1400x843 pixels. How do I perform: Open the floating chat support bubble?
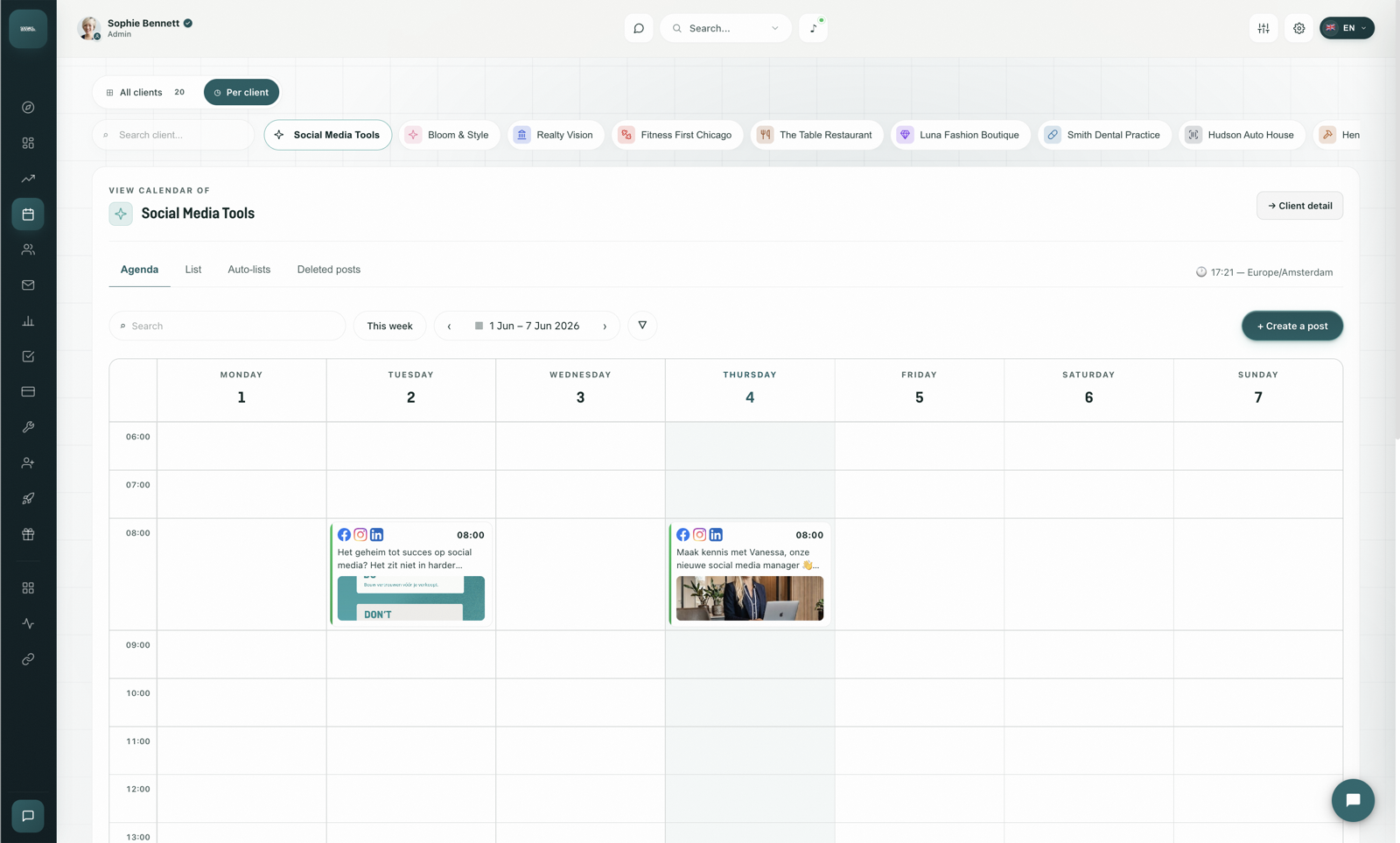coord(1353,800)
